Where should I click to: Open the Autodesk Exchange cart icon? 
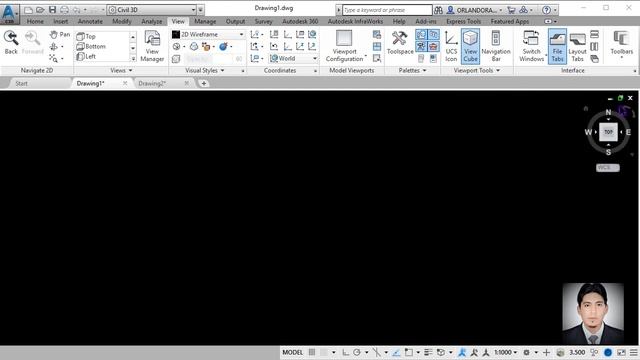pyautogui.click(x=511, y=10)
